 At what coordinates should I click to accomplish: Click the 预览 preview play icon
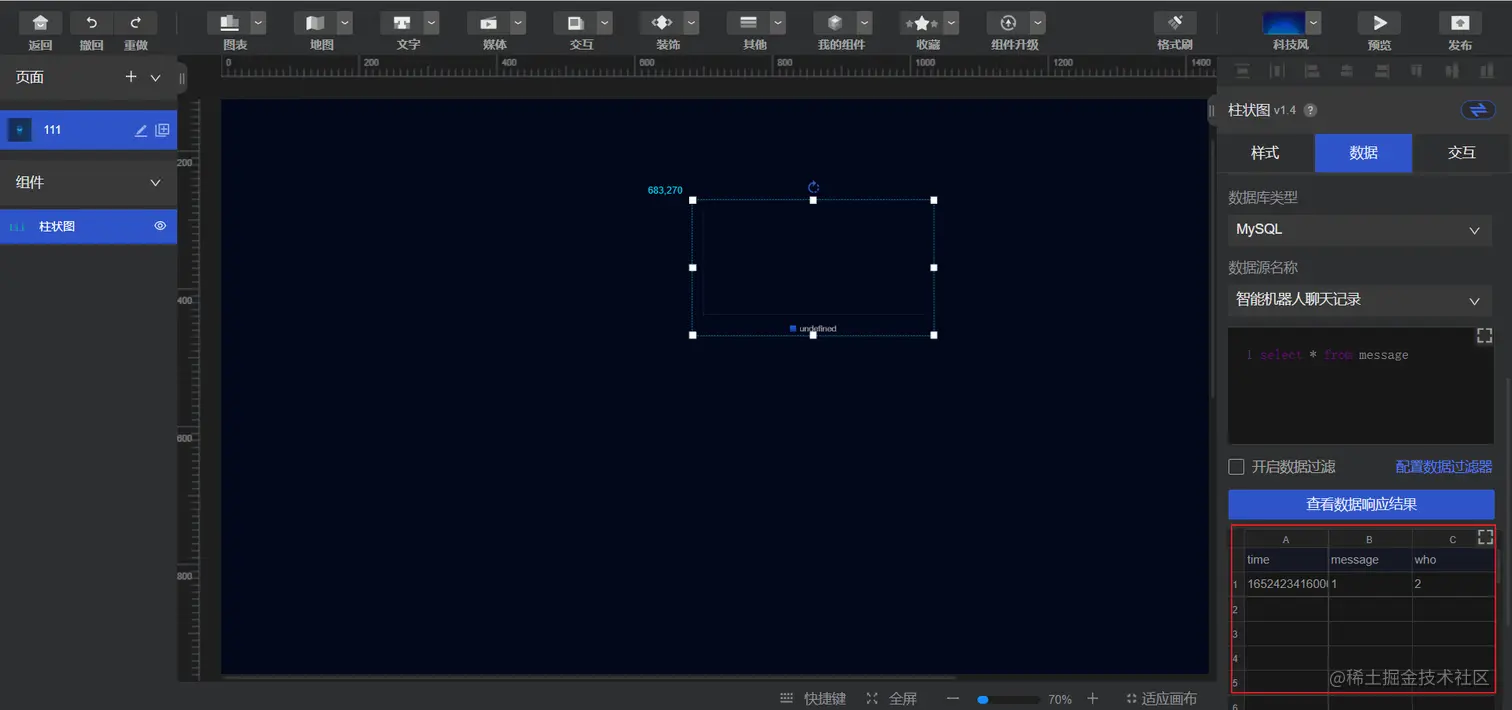[1379, 22]
